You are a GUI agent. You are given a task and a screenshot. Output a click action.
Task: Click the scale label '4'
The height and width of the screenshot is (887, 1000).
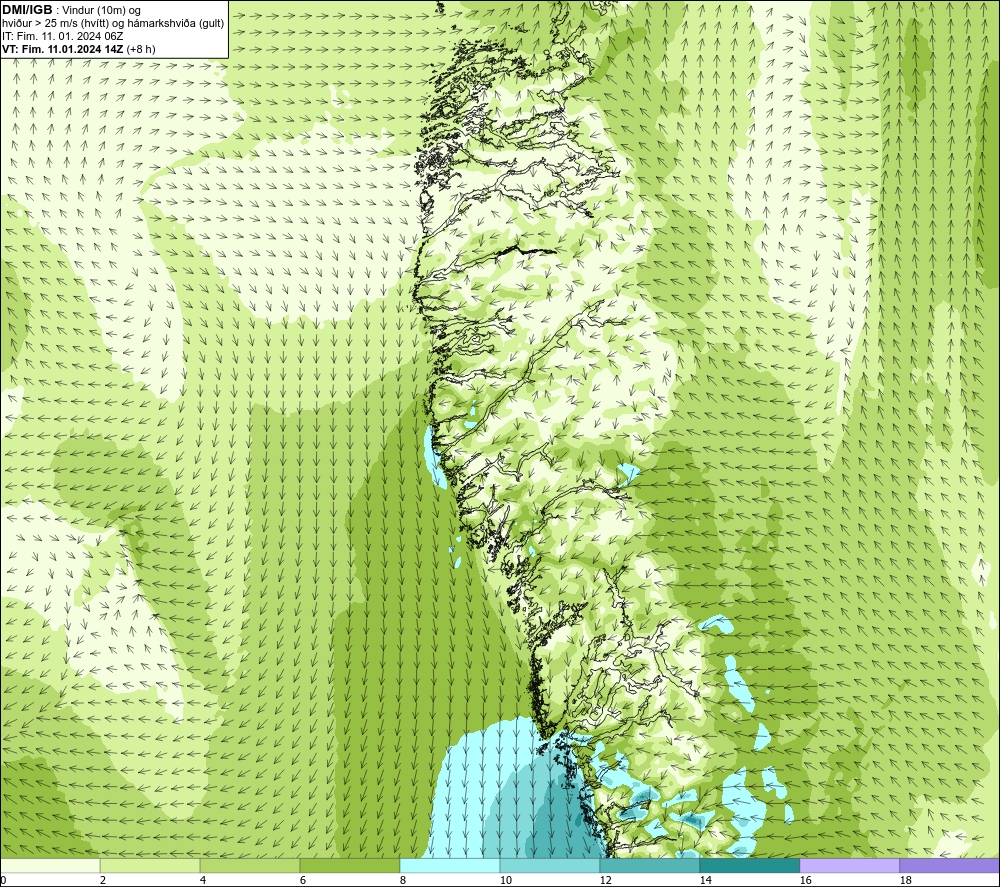tap(203, 881)
